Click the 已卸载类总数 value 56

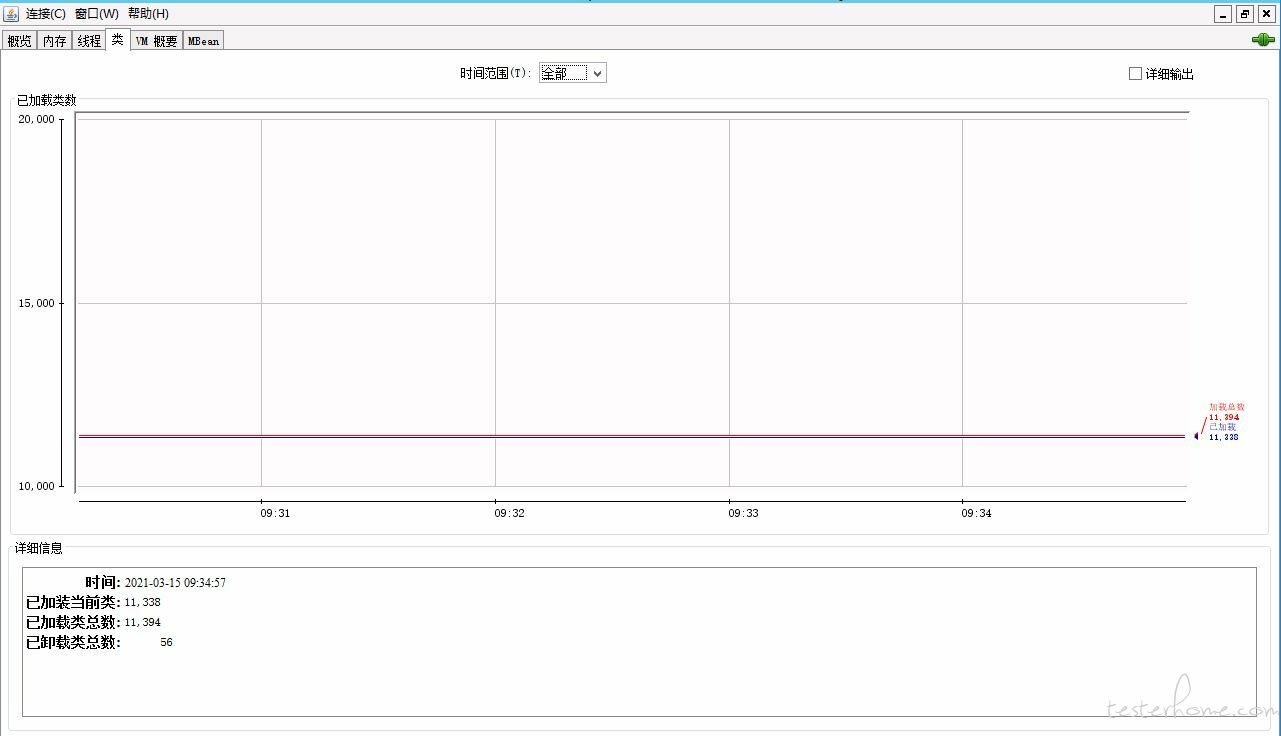(166, 642)
